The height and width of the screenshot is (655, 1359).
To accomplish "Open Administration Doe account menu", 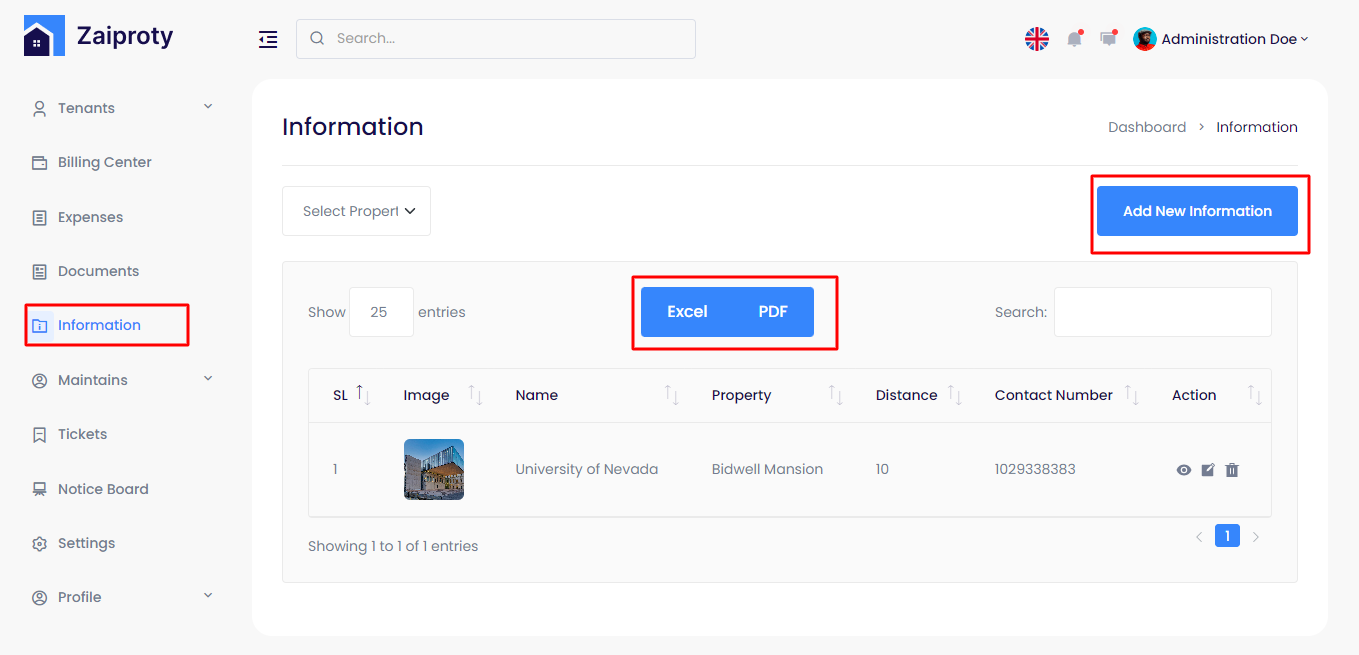I will coord(1221,39).
